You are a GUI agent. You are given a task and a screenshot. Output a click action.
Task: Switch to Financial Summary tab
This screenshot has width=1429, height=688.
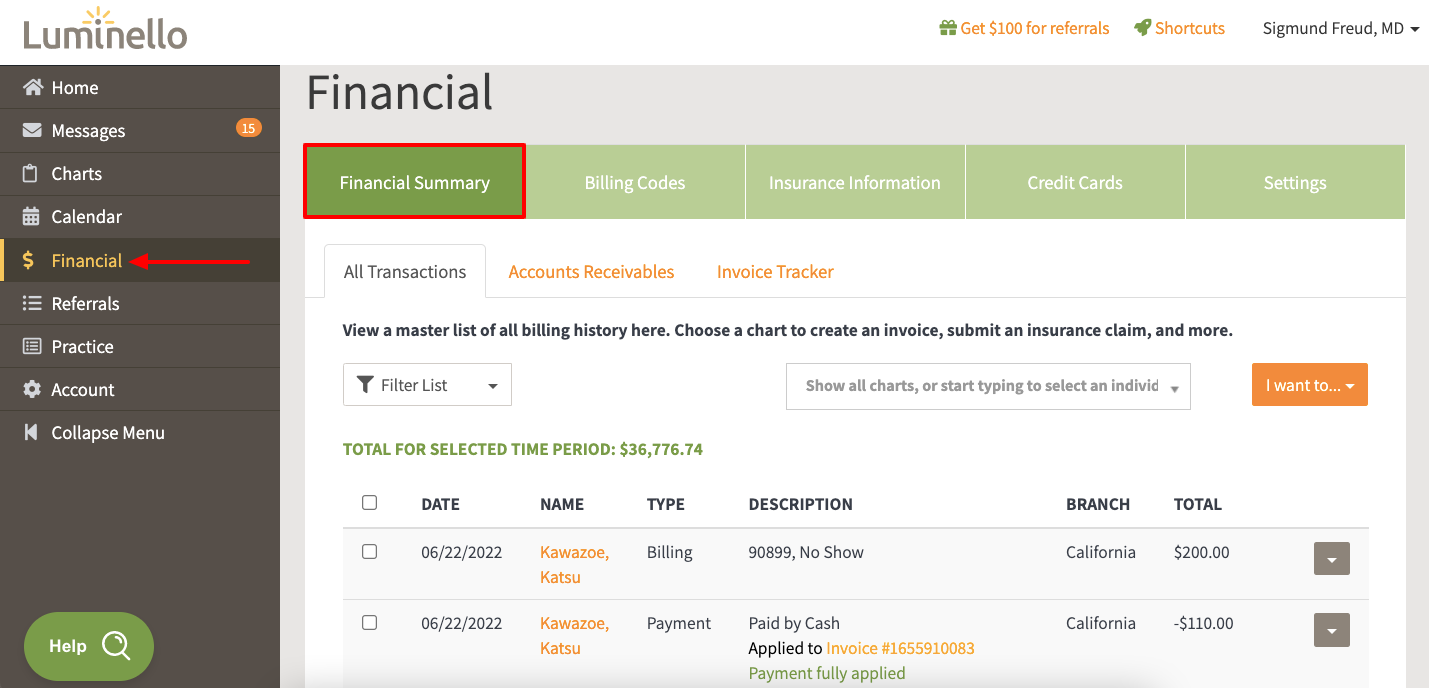coord(415,182)
